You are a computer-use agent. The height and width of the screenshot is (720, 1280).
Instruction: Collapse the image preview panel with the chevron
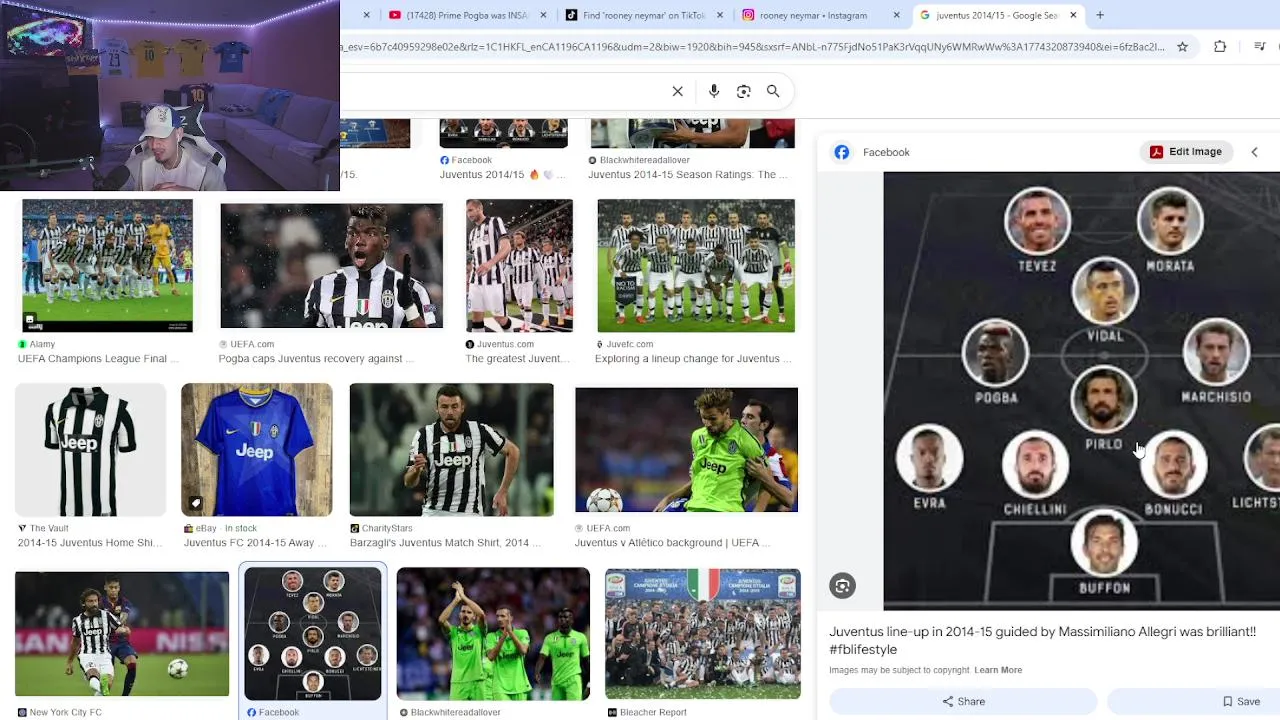1254,152
